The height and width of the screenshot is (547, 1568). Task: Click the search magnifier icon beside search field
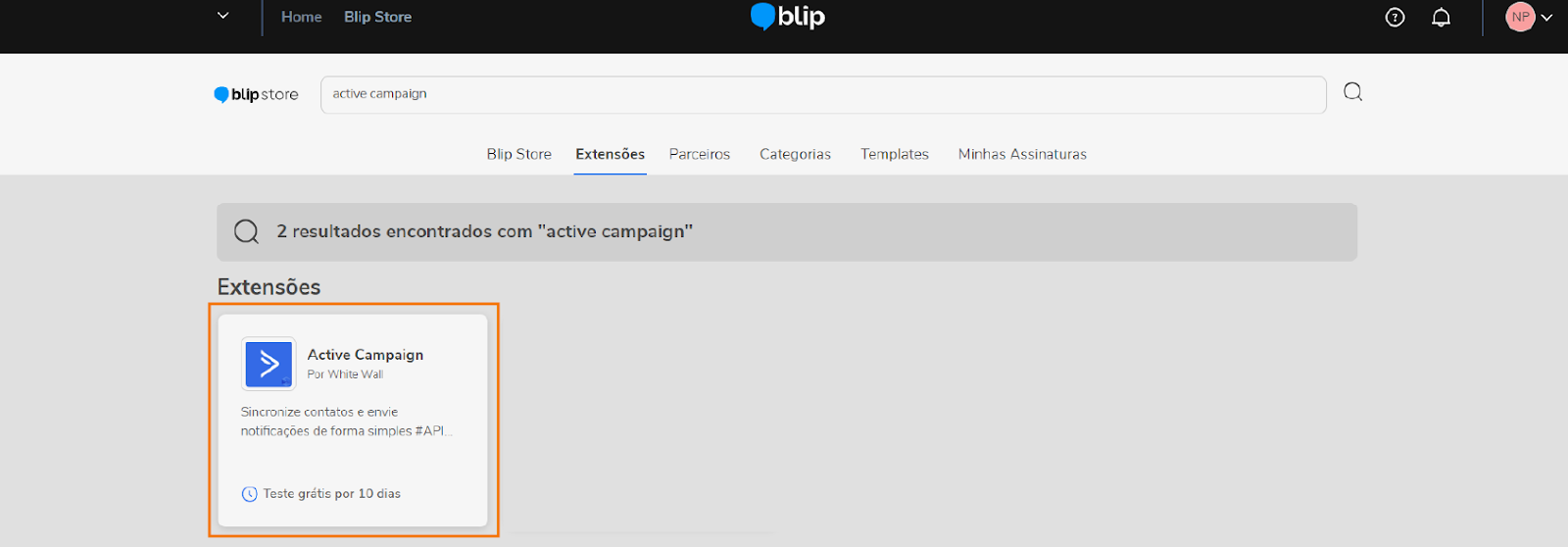(1352, 92)
